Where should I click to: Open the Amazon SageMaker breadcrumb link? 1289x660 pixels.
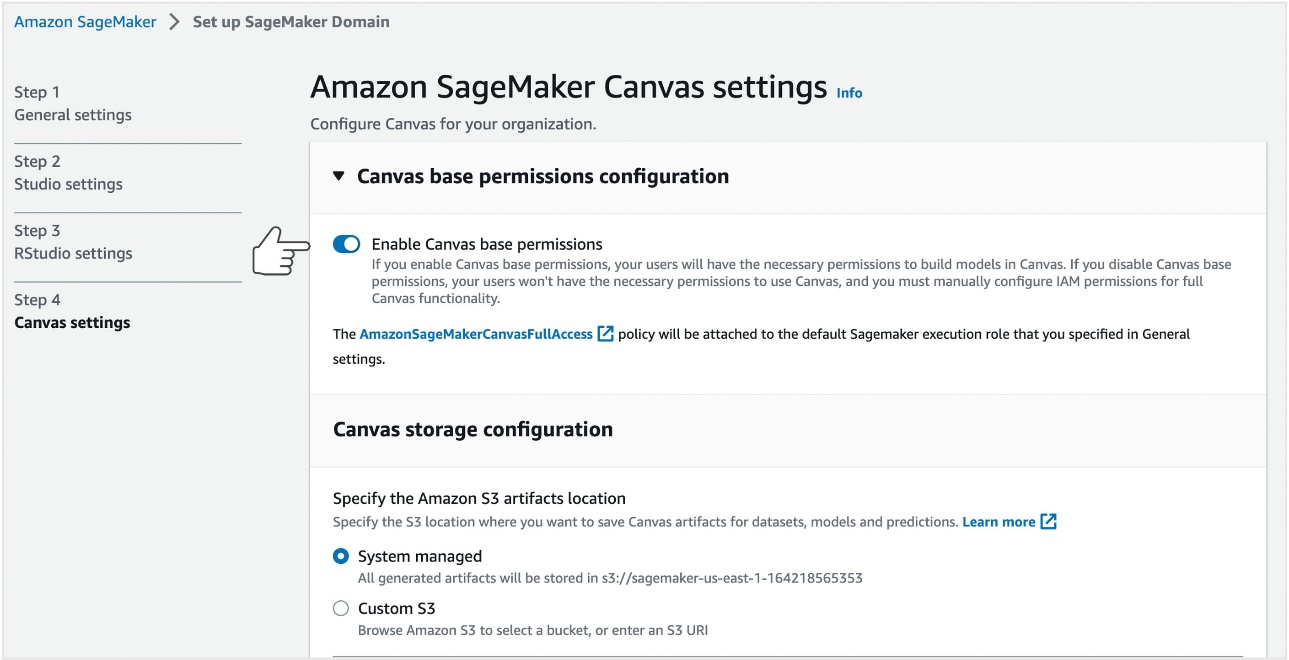click(85, 21)
